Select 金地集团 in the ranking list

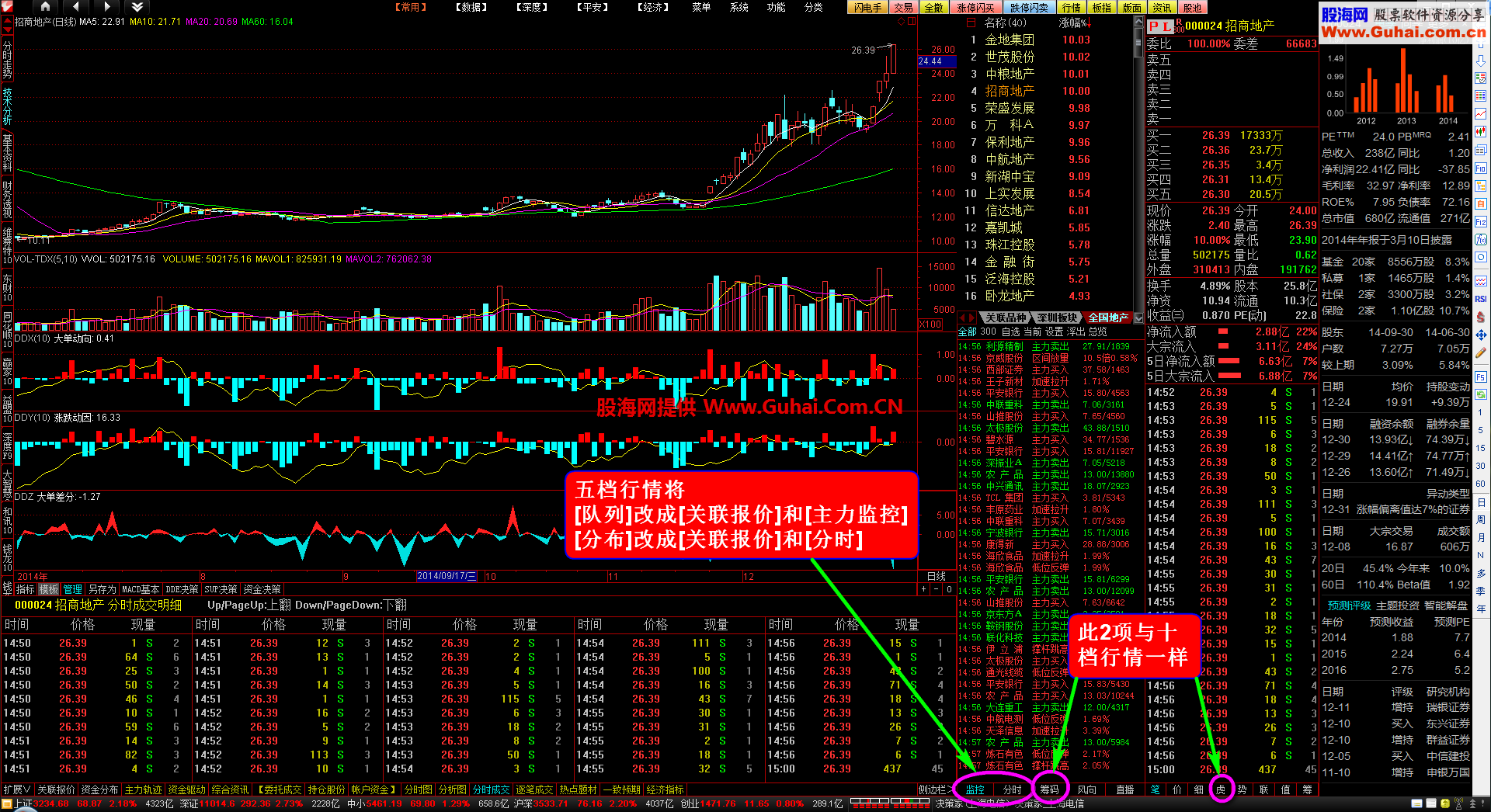[x=1010, y=40]
